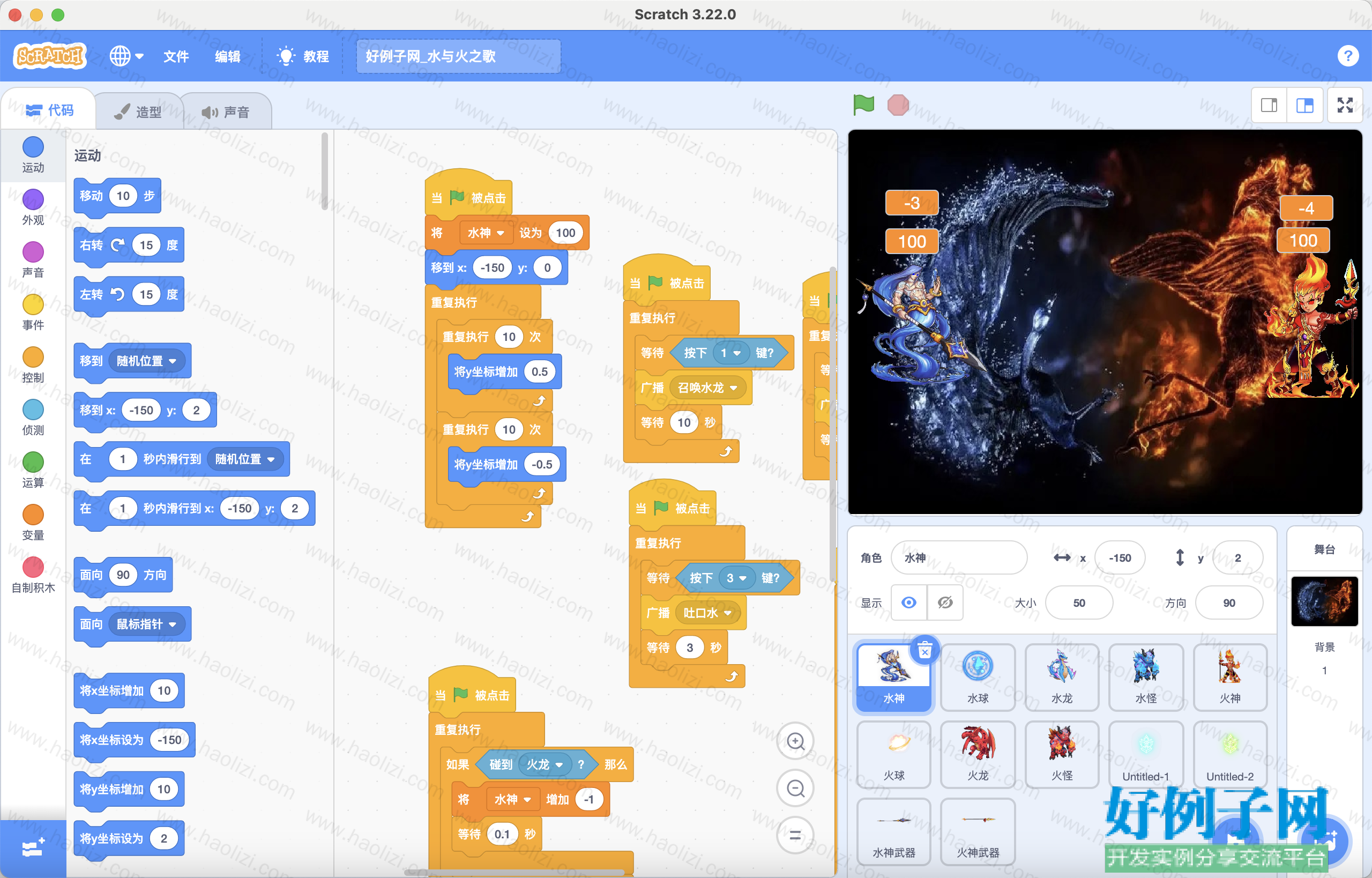Viewport: 1372px width, 878px height.
Task: Hide the sprite with crossed-eye icon
Action: pyautogui.click(x=945, y=602)
